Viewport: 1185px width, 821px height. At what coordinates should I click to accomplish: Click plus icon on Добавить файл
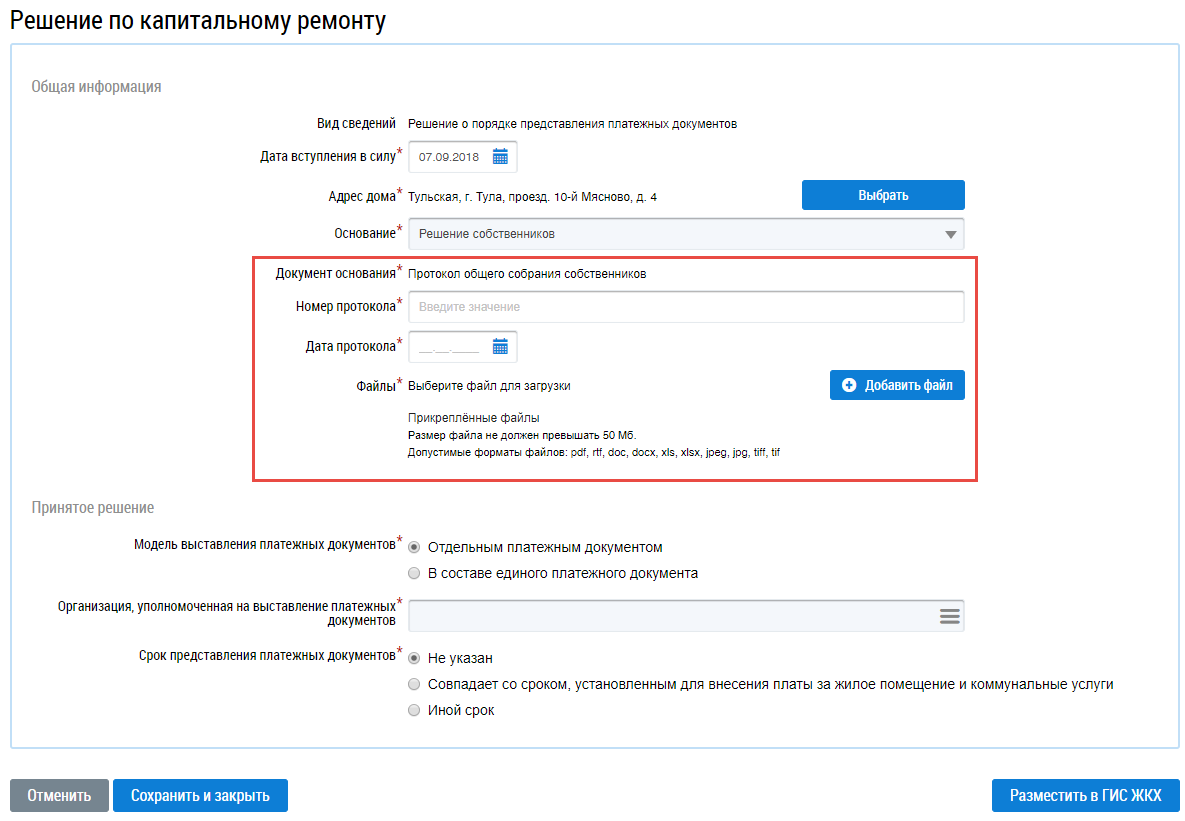850,385
